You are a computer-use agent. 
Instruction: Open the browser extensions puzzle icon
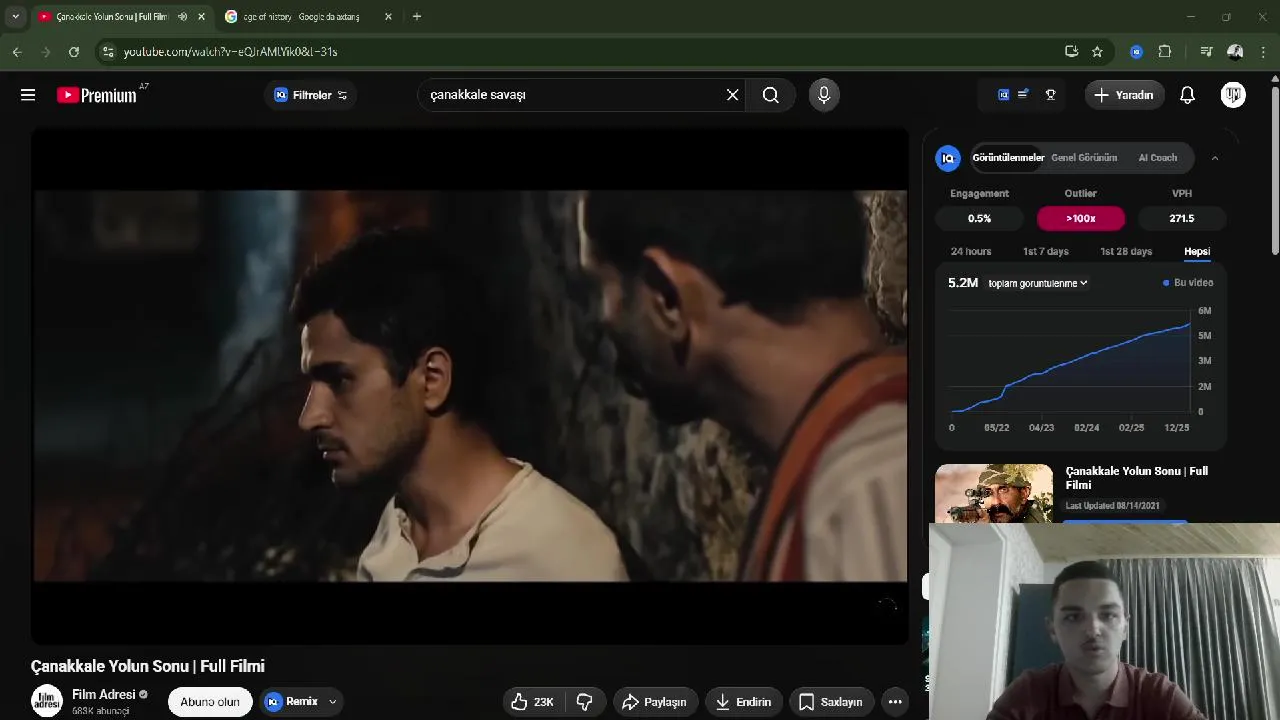click(x=1165, y=52)
